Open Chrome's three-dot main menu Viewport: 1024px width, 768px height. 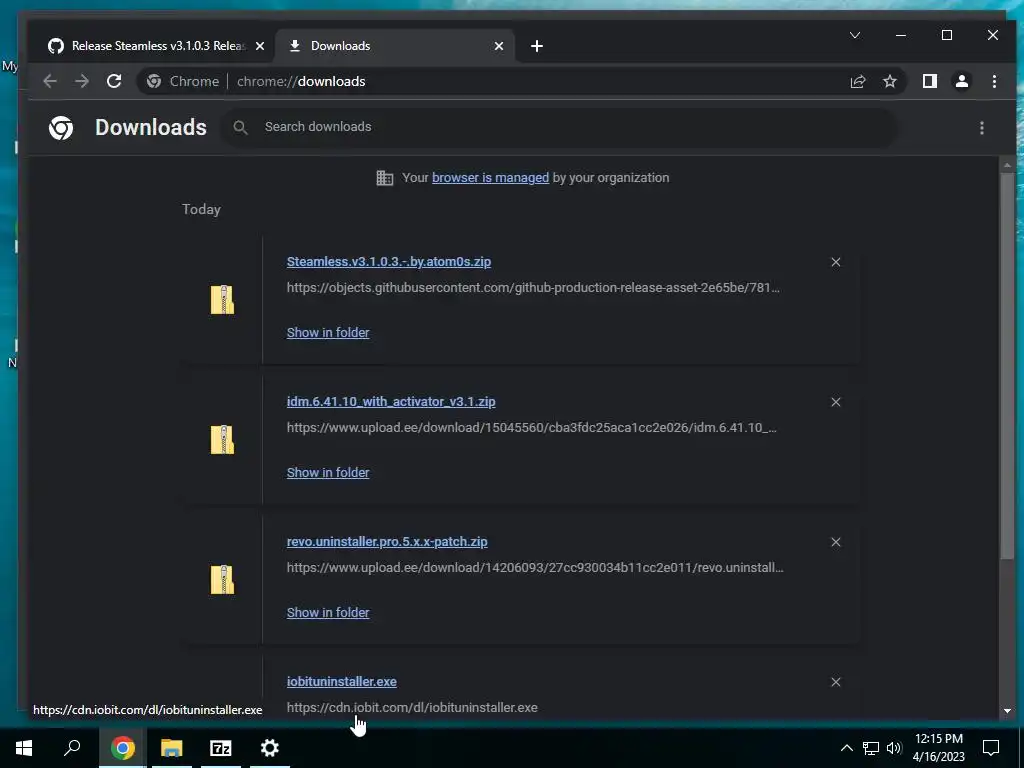pyautogui.click(x=994, y=81)
